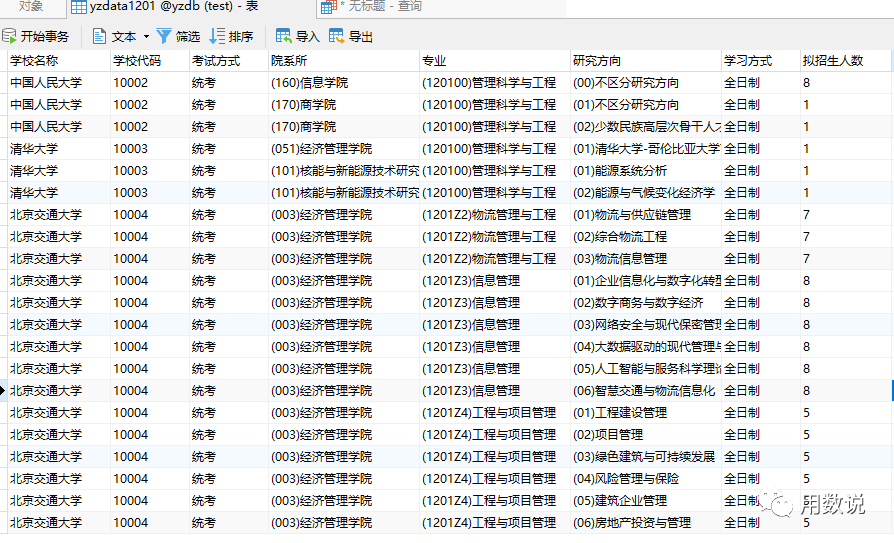Click the row marker of the (06)智慧交通与物流信息化 row
Viewport: 894px width, 543px height.
[3, 391]
